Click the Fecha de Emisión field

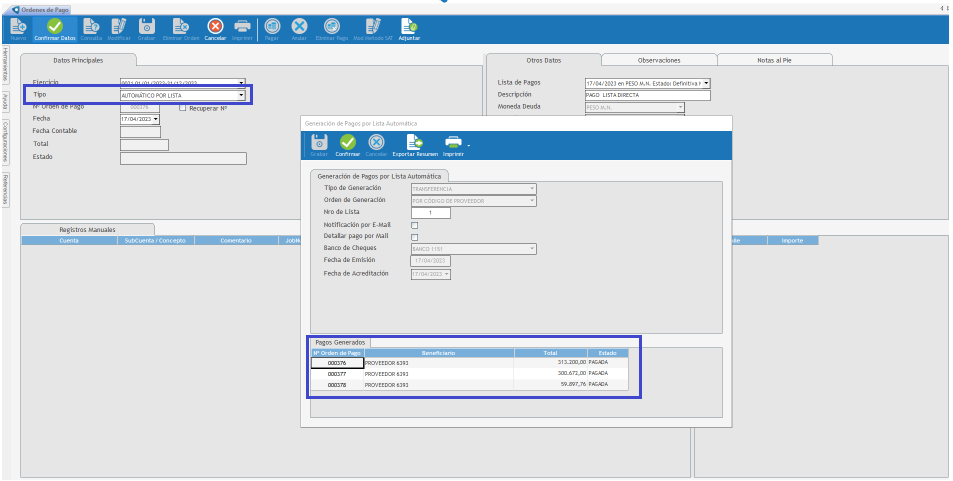point(431,261)
